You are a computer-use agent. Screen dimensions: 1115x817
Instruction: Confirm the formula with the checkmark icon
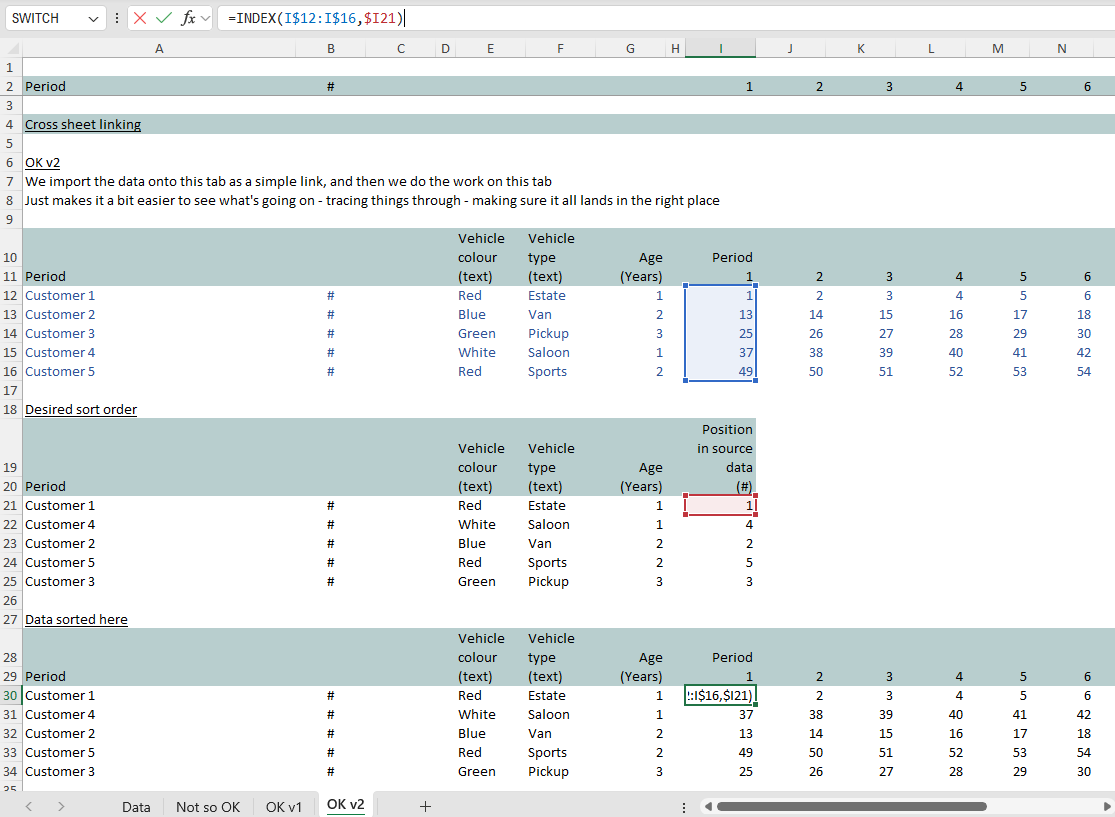click(x=164, y=18)
